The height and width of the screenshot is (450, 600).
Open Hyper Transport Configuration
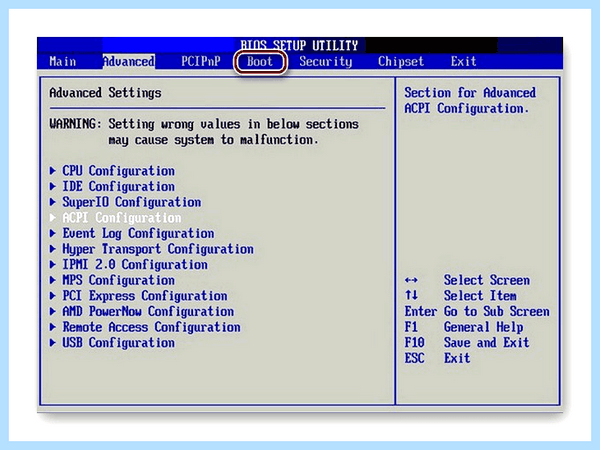coord(158,249)
